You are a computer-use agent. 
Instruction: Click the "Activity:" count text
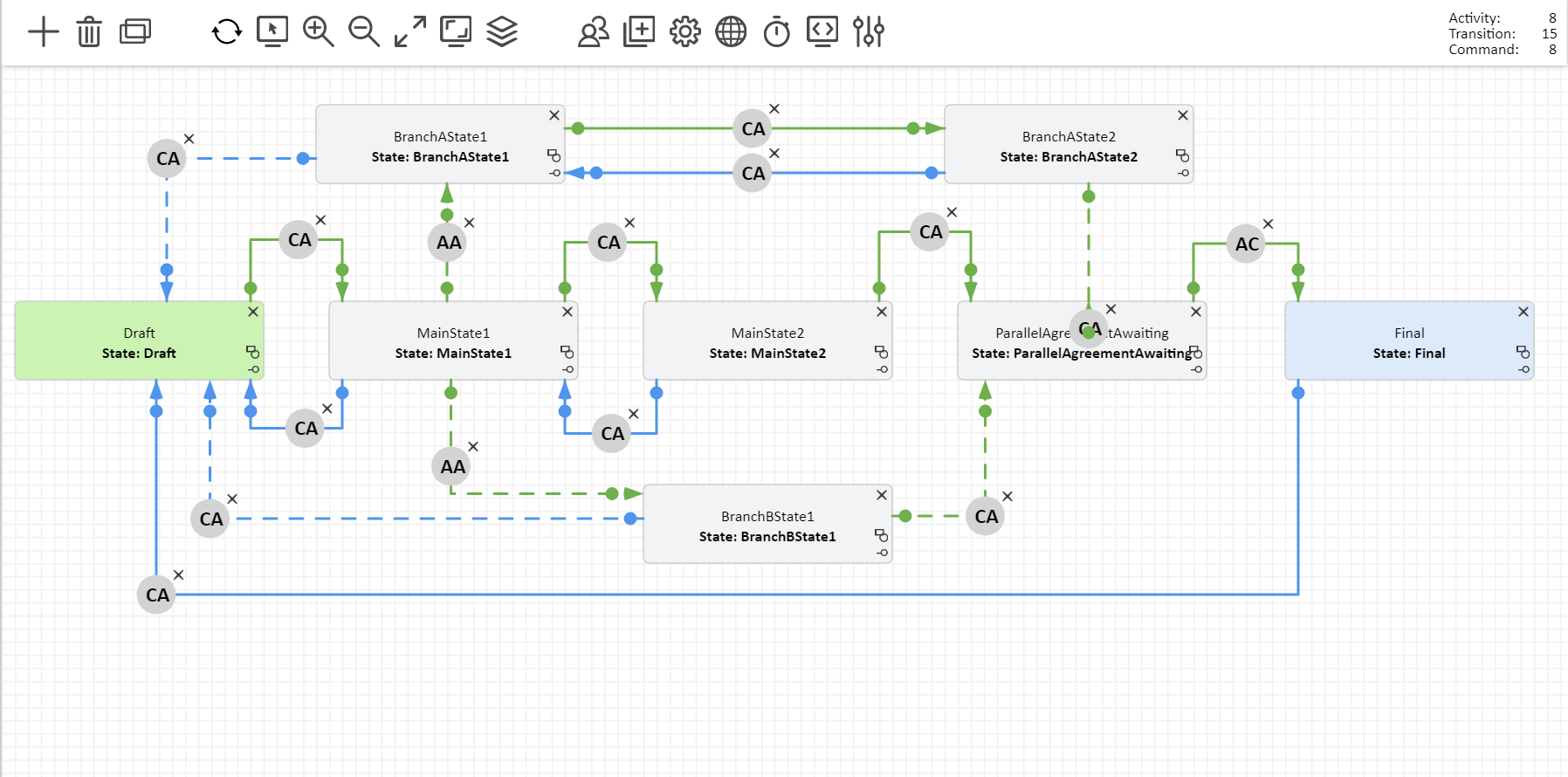click(x=1475, y=18)
